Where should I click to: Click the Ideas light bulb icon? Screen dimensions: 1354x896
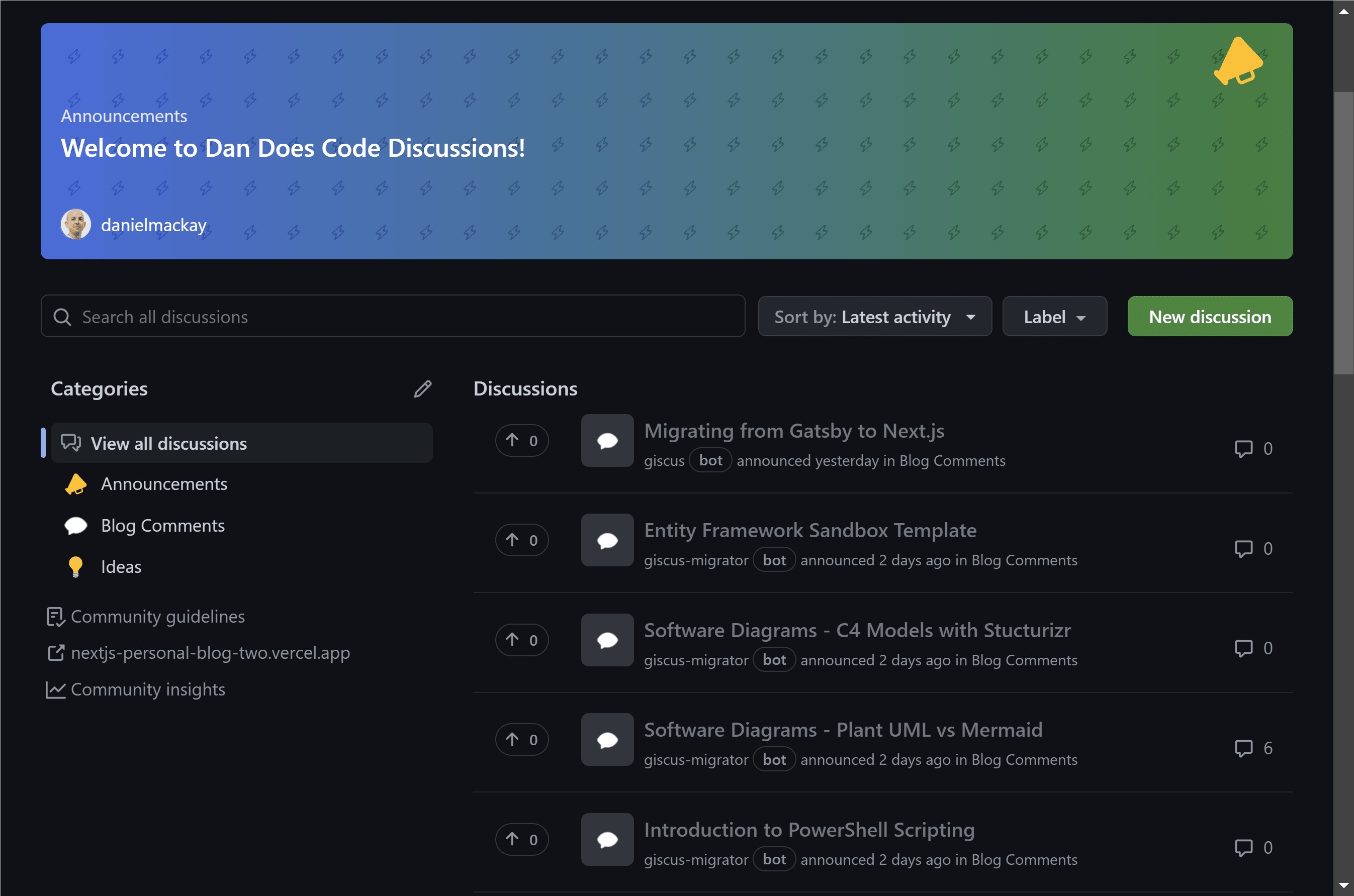coord(75,567)
